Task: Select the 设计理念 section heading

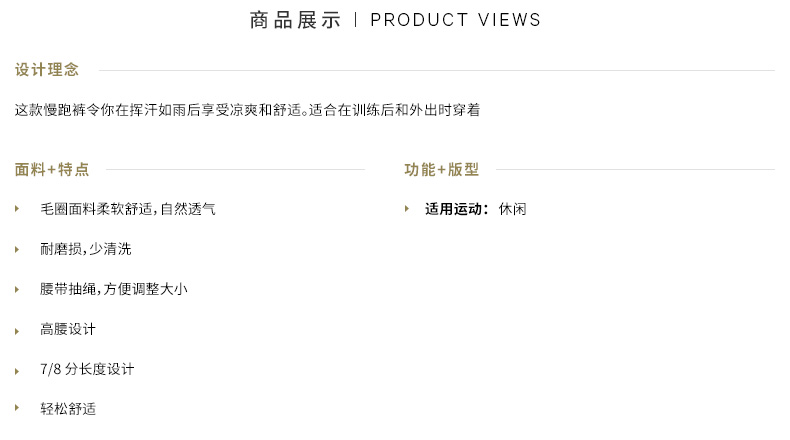Action: [x=47, y=70]
